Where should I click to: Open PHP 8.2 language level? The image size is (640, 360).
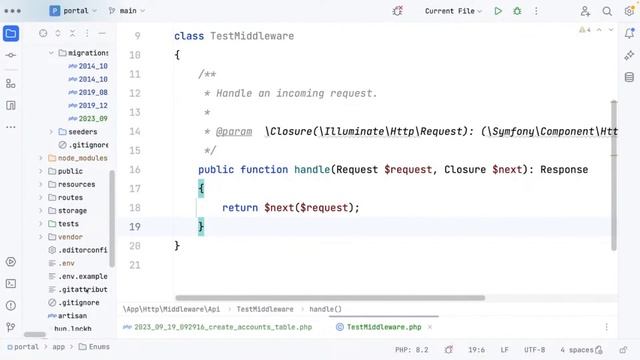point(411,350)
